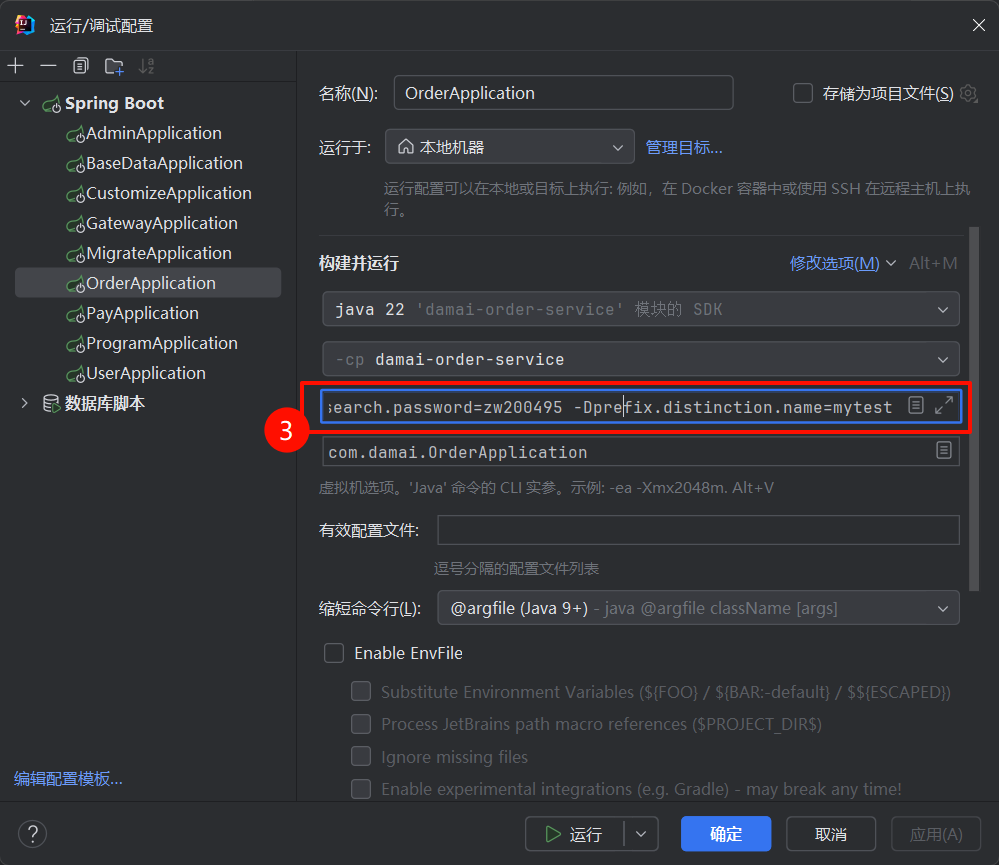Close the 运行/调试配置 dialog
999x865 pixels.
pos(979,25)
